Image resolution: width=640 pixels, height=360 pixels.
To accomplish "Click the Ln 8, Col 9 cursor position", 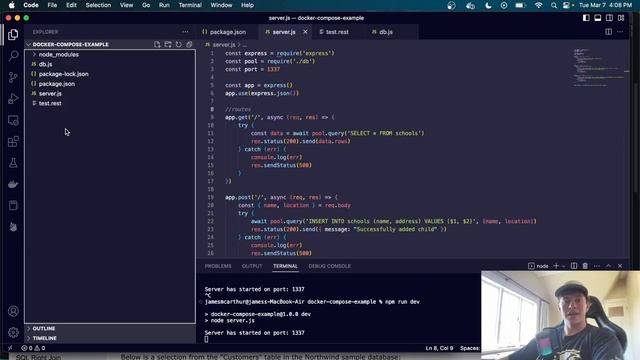I will tap(439, 348).
